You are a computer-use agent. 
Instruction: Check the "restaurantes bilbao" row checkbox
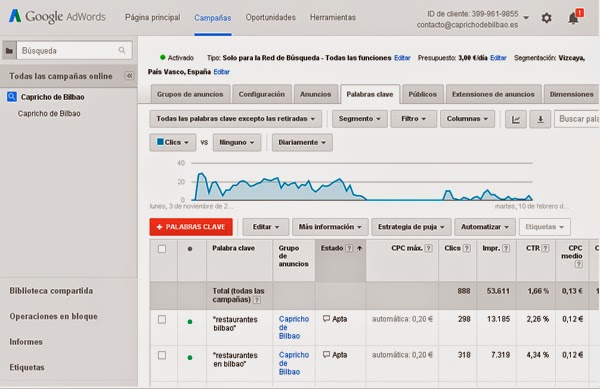pyautogui.click(x=162, y=319)
